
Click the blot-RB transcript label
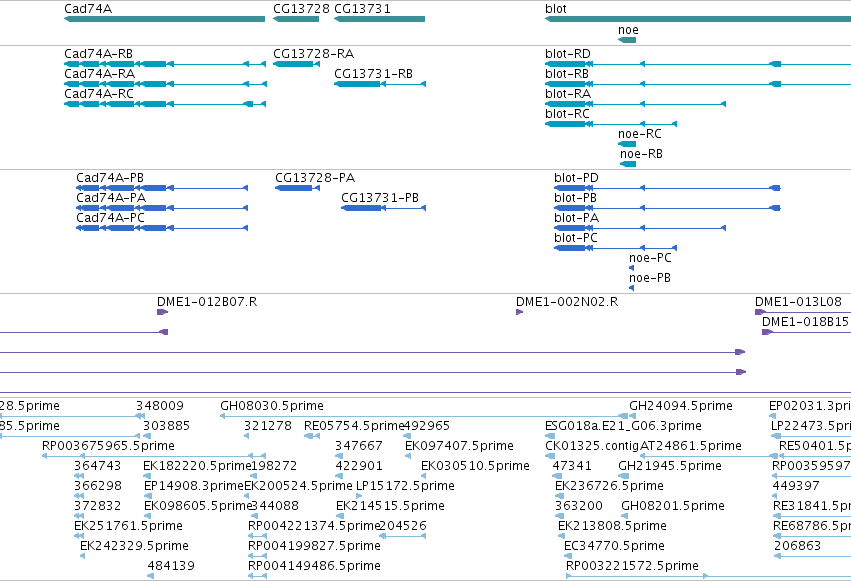click(567, 74)
